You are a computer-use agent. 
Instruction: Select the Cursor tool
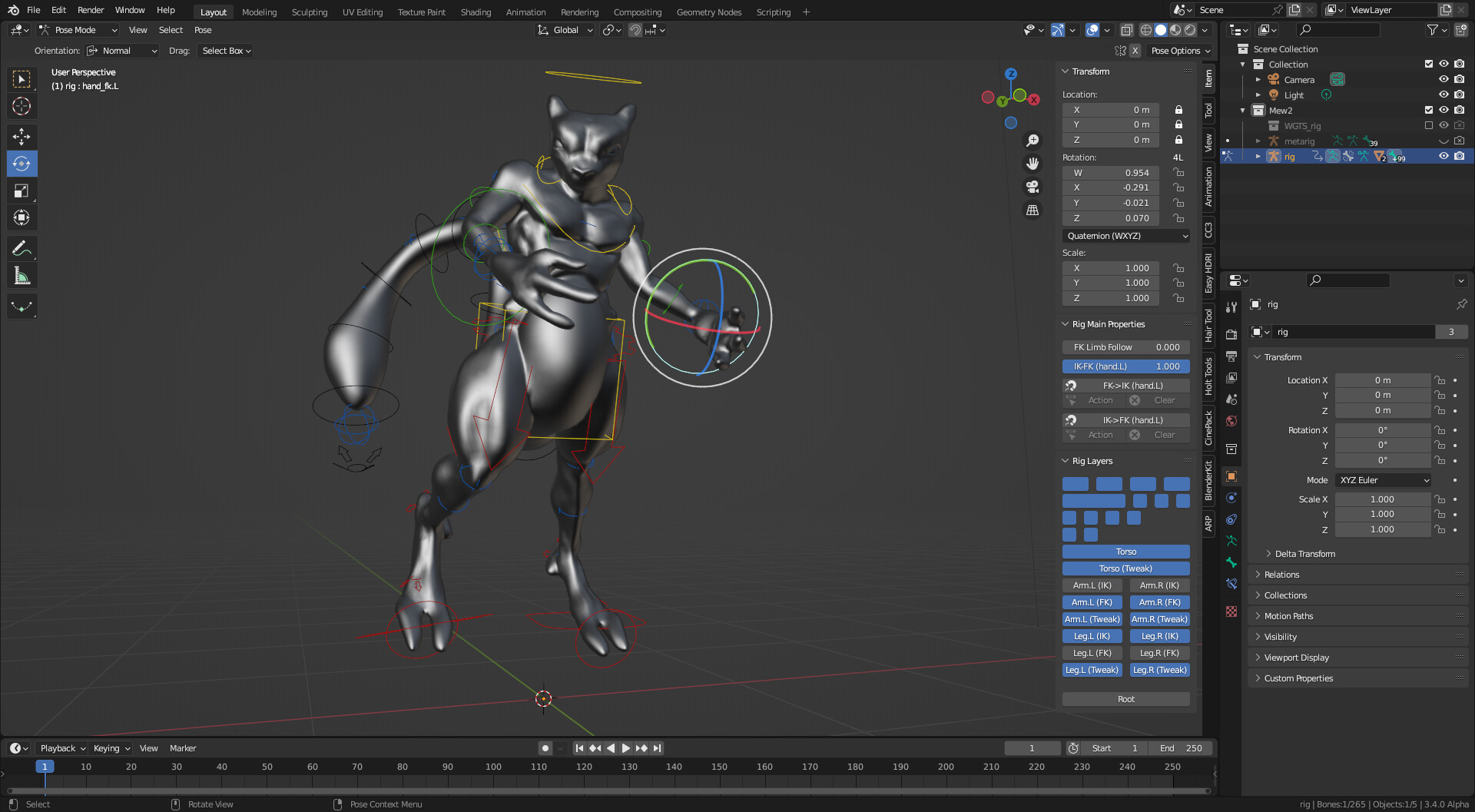pos(22,106)
